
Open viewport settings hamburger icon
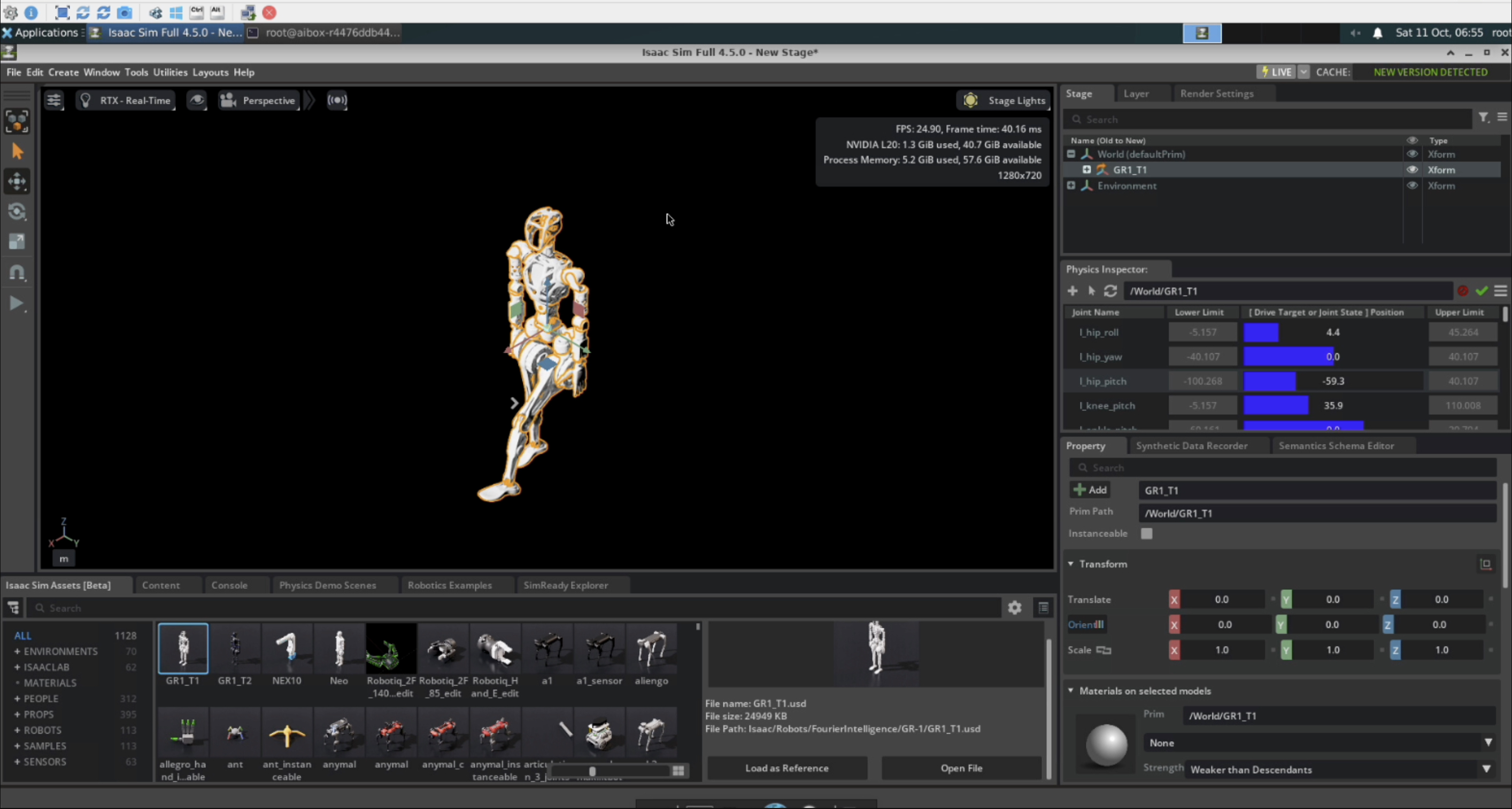[x=54, y=100]
